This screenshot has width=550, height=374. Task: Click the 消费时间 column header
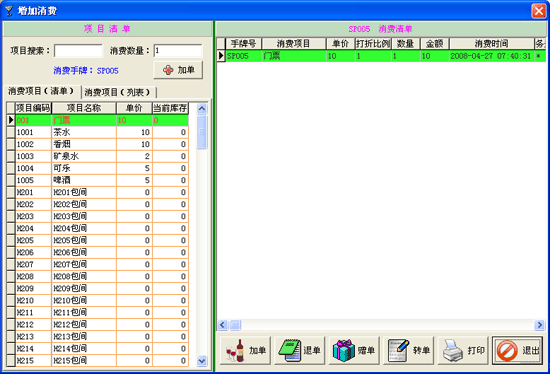click(x=491, y=44)
